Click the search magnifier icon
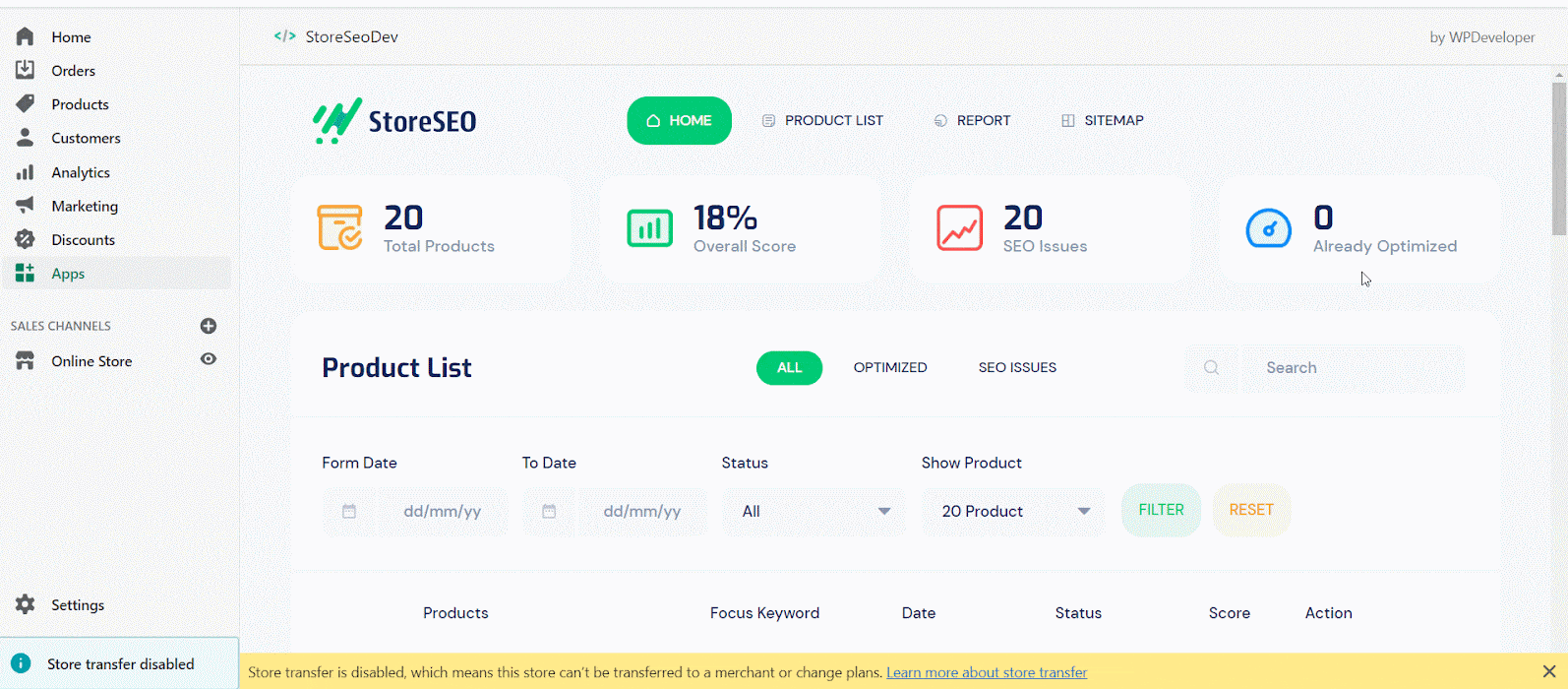 (1212, 367)
